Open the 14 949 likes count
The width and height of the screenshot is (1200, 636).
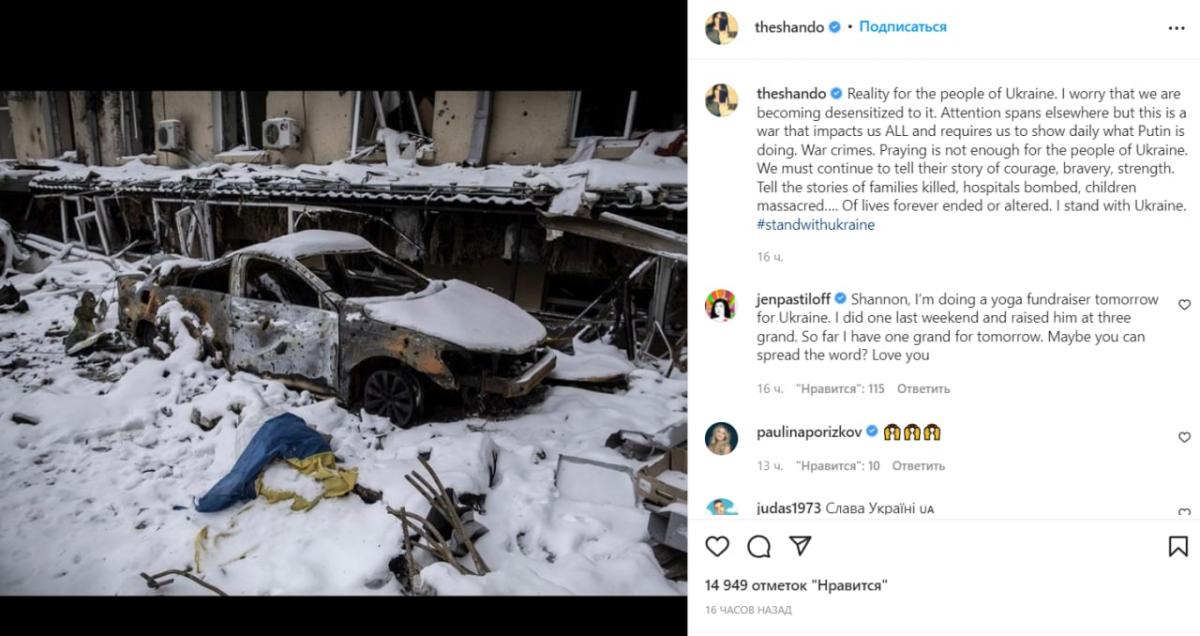tap(797, 585)
